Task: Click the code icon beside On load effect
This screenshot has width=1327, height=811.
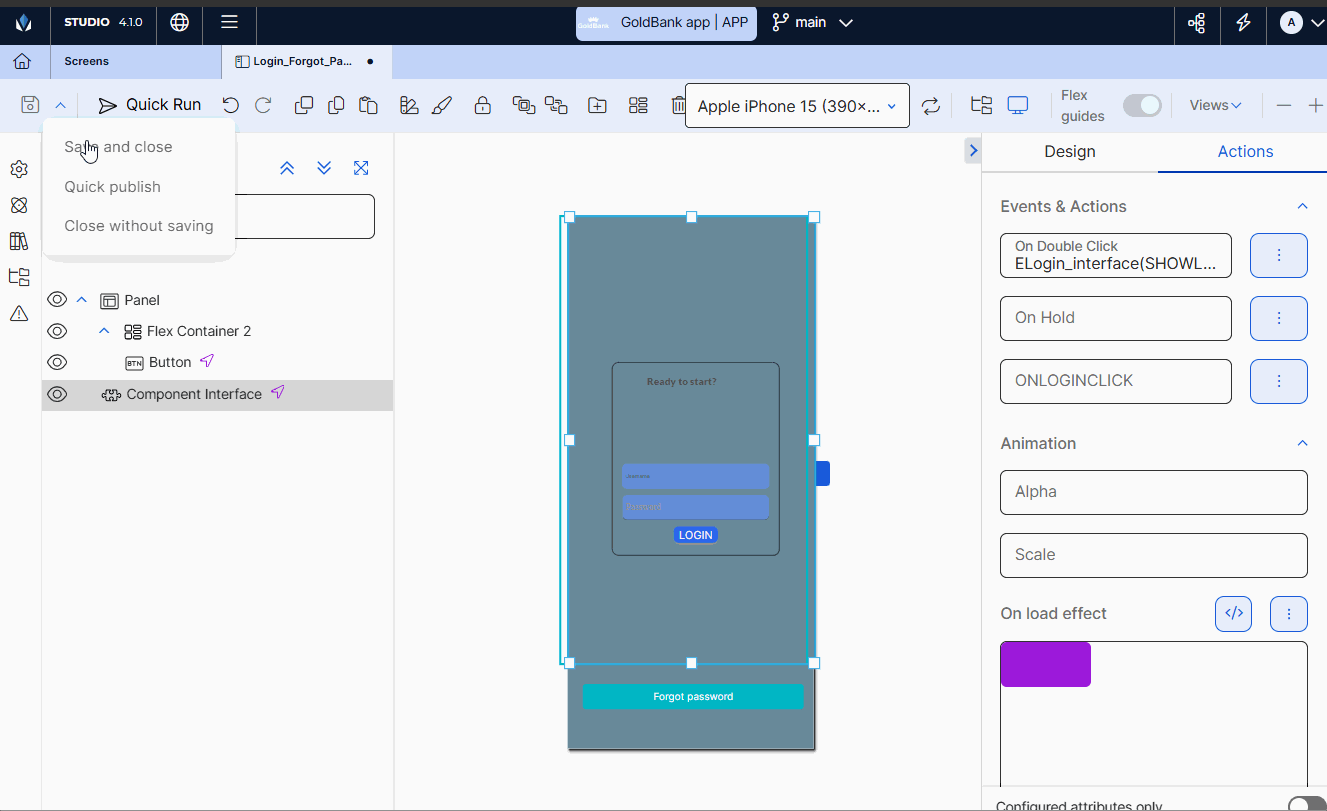Action: coord(1233,613)
